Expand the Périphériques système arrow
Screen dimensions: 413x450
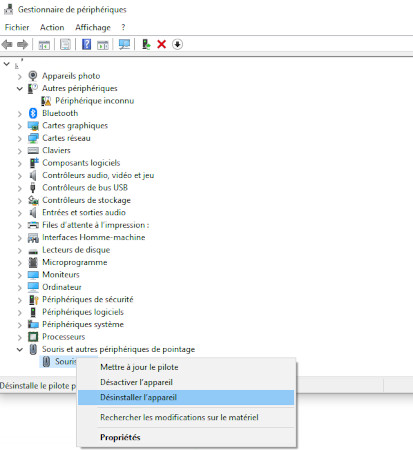19,325
